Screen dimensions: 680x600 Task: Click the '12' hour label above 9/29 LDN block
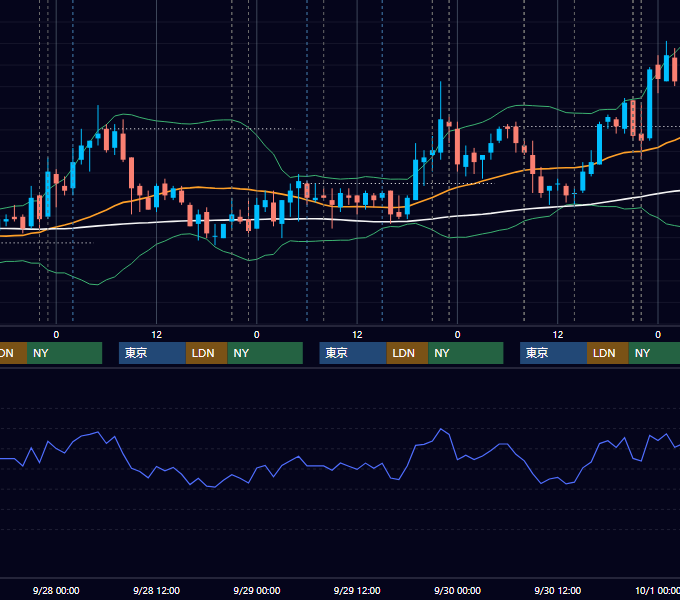357,335
